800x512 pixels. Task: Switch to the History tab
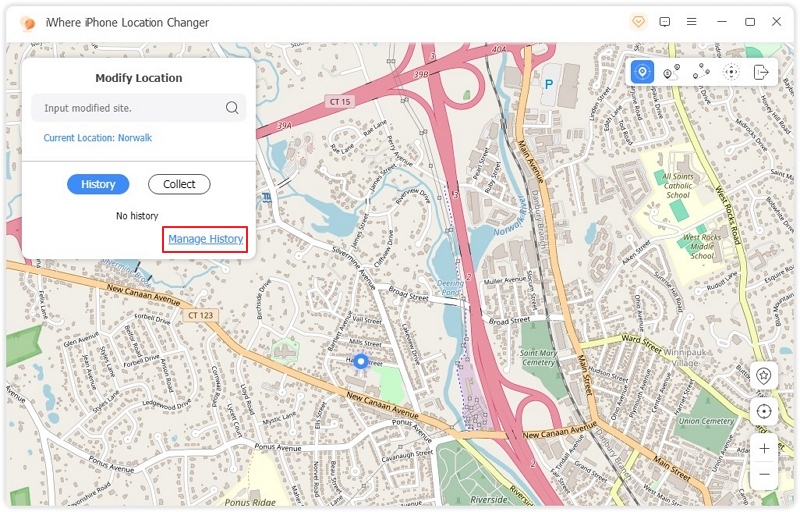(98, 184)
